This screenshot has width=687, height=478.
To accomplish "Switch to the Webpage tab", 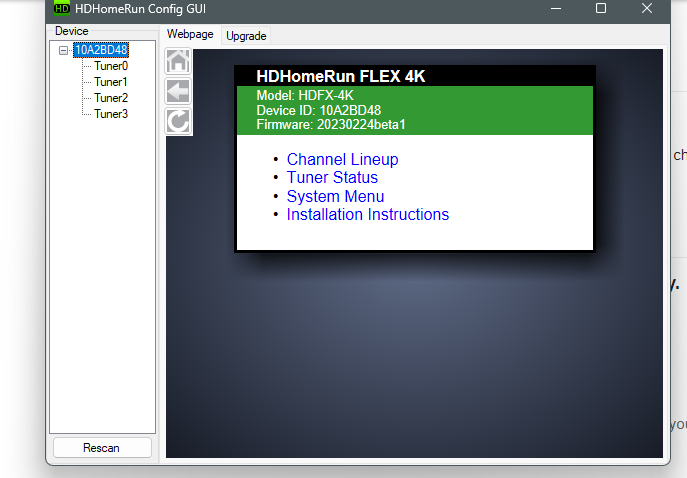I will [190, 34].
